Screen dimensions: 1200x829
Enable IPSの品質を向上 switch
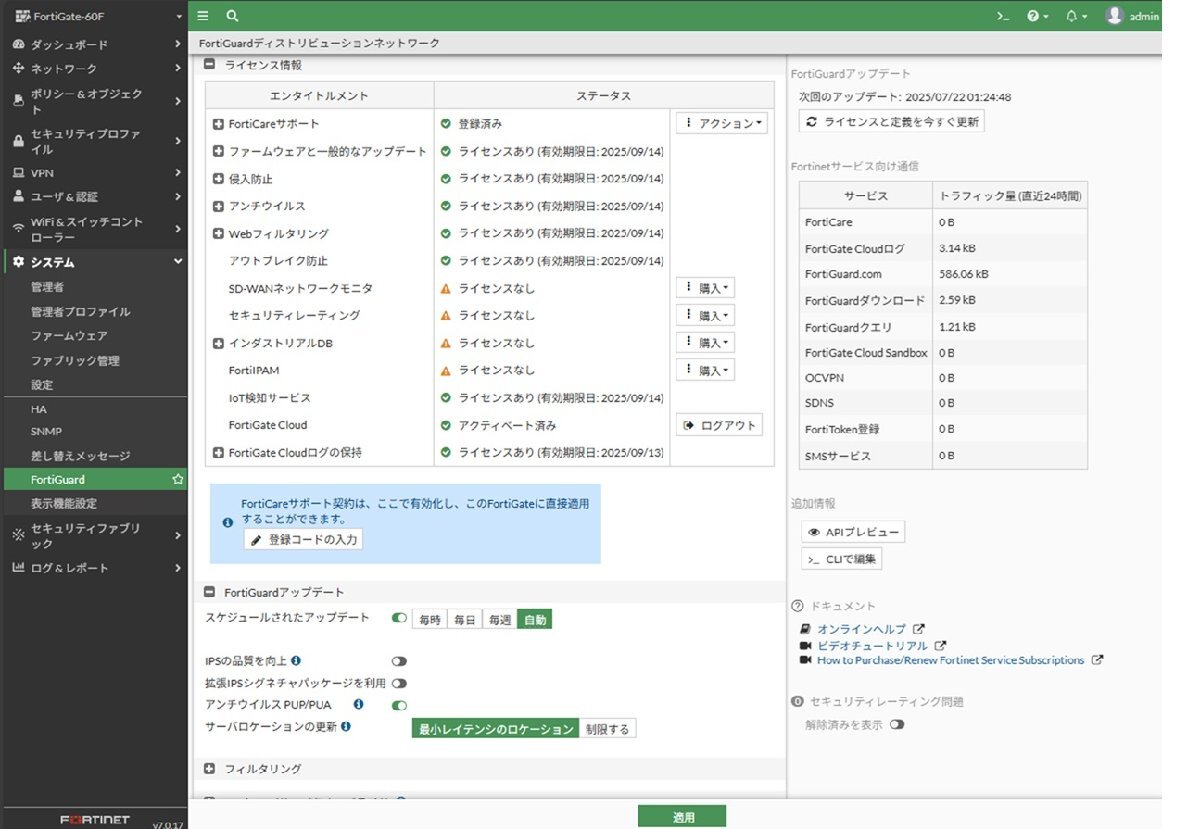click(x=399, y=661)
